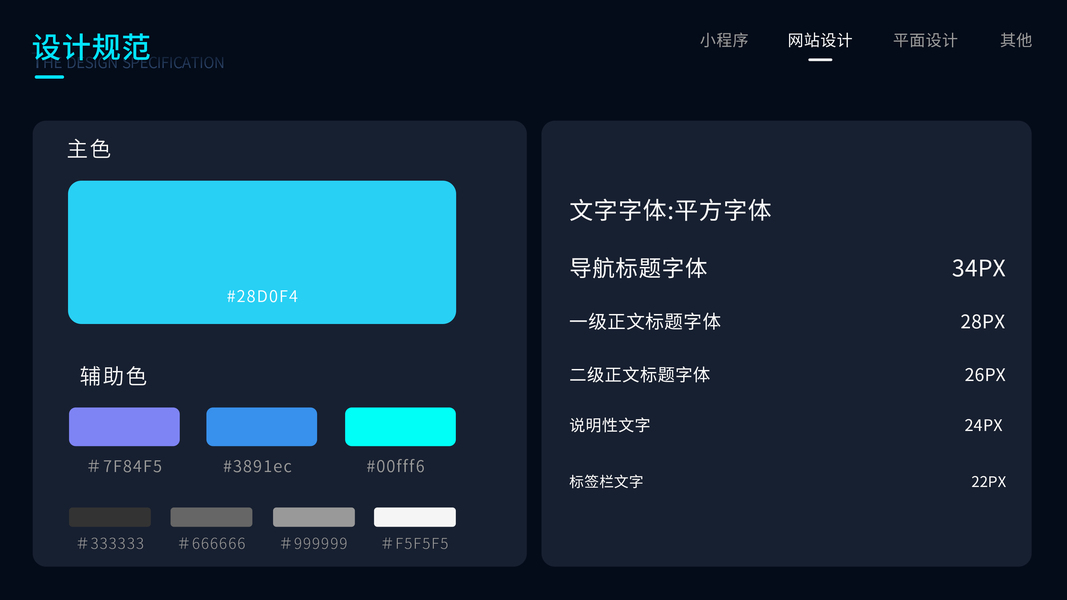Pick the purple #7F84F5 swatch
The width and height of the screenshot is (1067, 600).
point(124,427)
